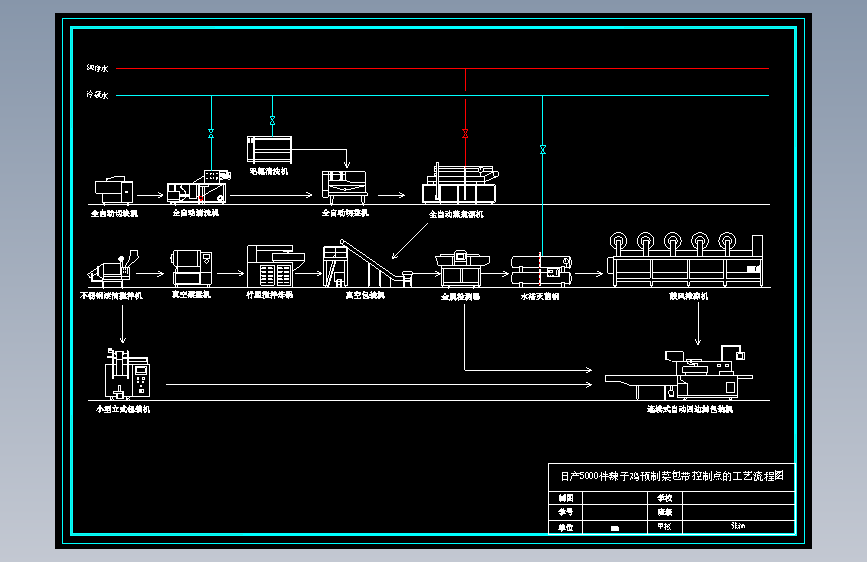Viewport: 867px width, 562px height.
Task: Click the cyan valve above the water bath sterilizer
Action: tap(542, 149)
